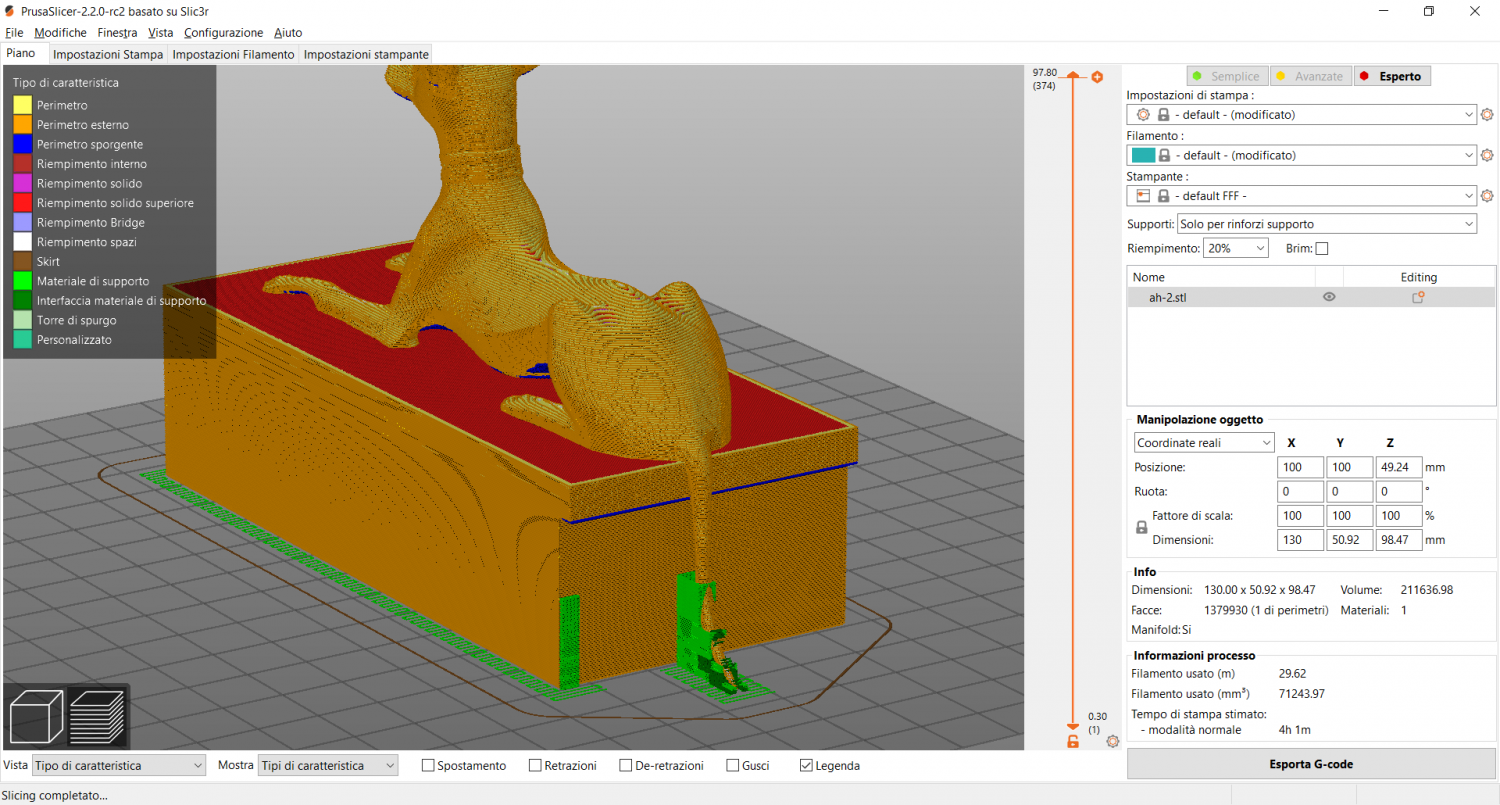This screenshot has height=805, width=1500.
Task: Click the editing icon for ah-2.stl
Action: 1418,297
